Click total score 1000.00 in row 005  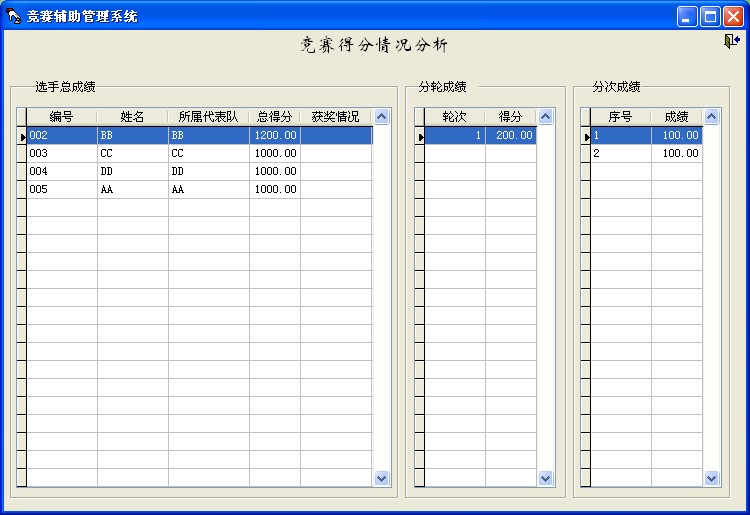point(275,189)
